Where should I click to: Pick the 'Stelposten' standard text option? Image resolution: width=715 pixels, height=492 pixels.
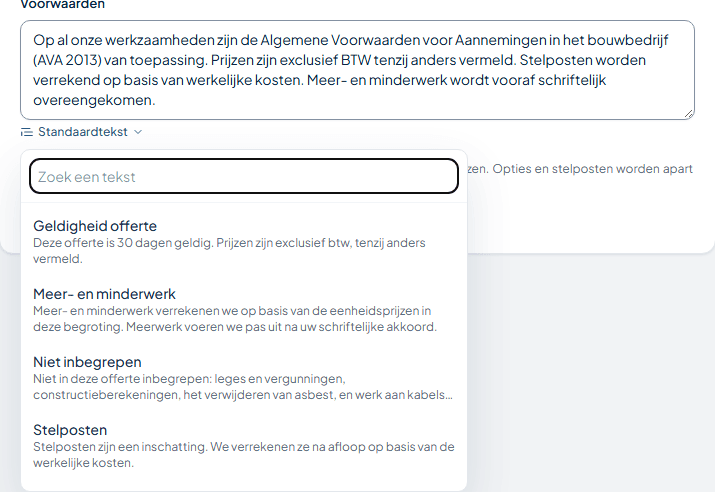click(x=244, y=445)
